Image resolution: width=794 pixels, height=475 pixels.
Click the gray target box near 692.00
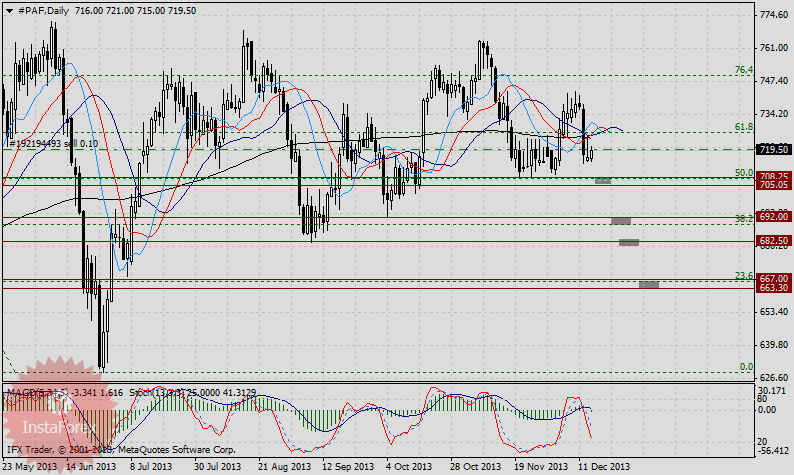[x=620, y=220]
